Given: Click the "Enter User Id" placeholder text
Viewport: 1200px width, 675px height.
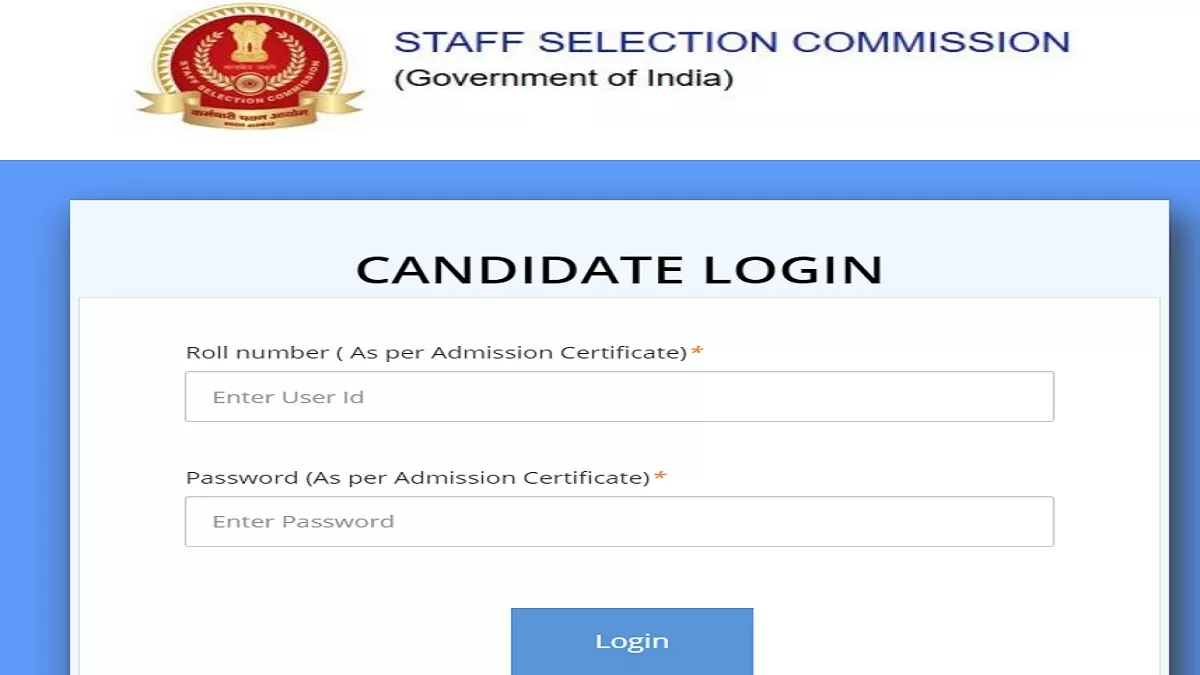Looking at the screenshot, I should [288, 397].
